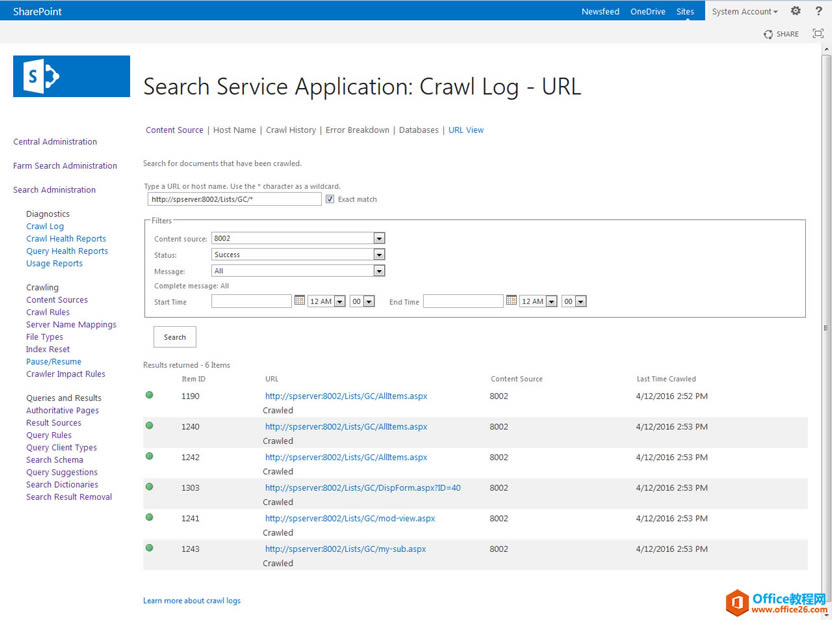
Task: Open the Settings gear menu
Action: point(795,11)
